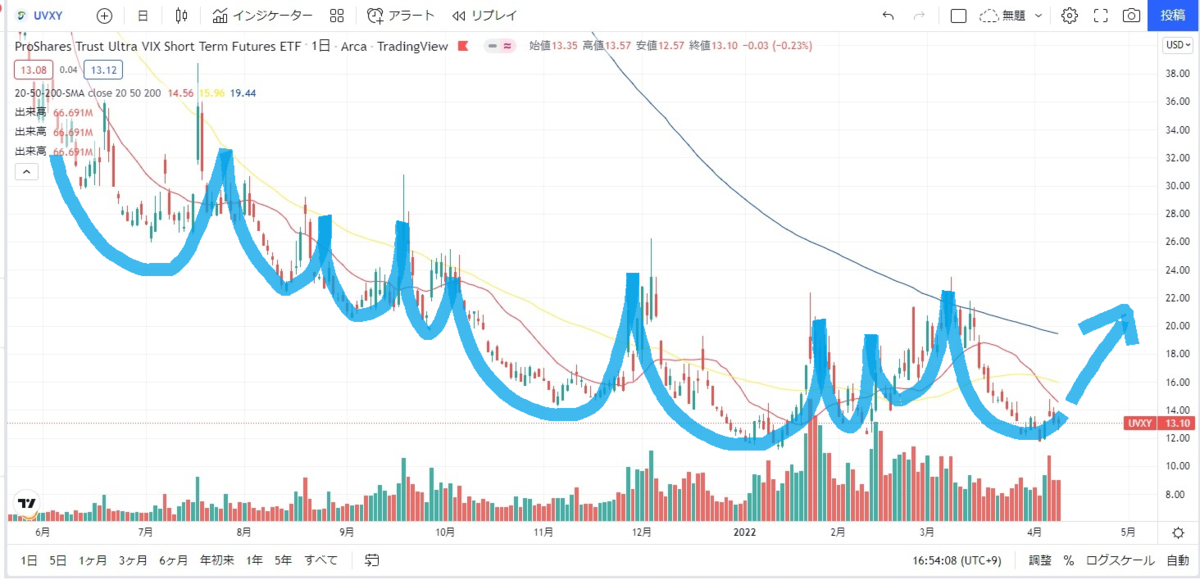Click the 13.08 sell price box
Image resolution: width=1200 pixels, height=580 pixels.
tap(34, 70)
